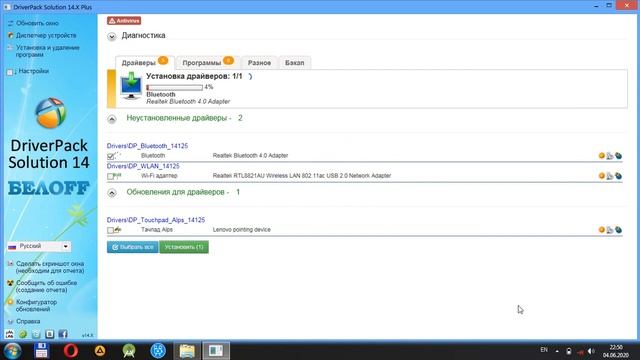Open the orange triangle app in taskbar
Image resolution: width=640 pixels, height=360 pixels.
coord(100,351)
